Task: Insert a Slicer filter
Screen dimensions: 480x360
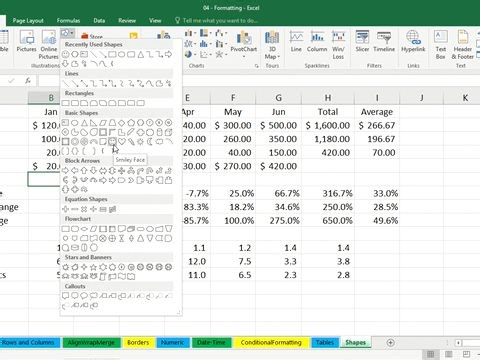Action: pyautogui.click(x=362, y=41)
